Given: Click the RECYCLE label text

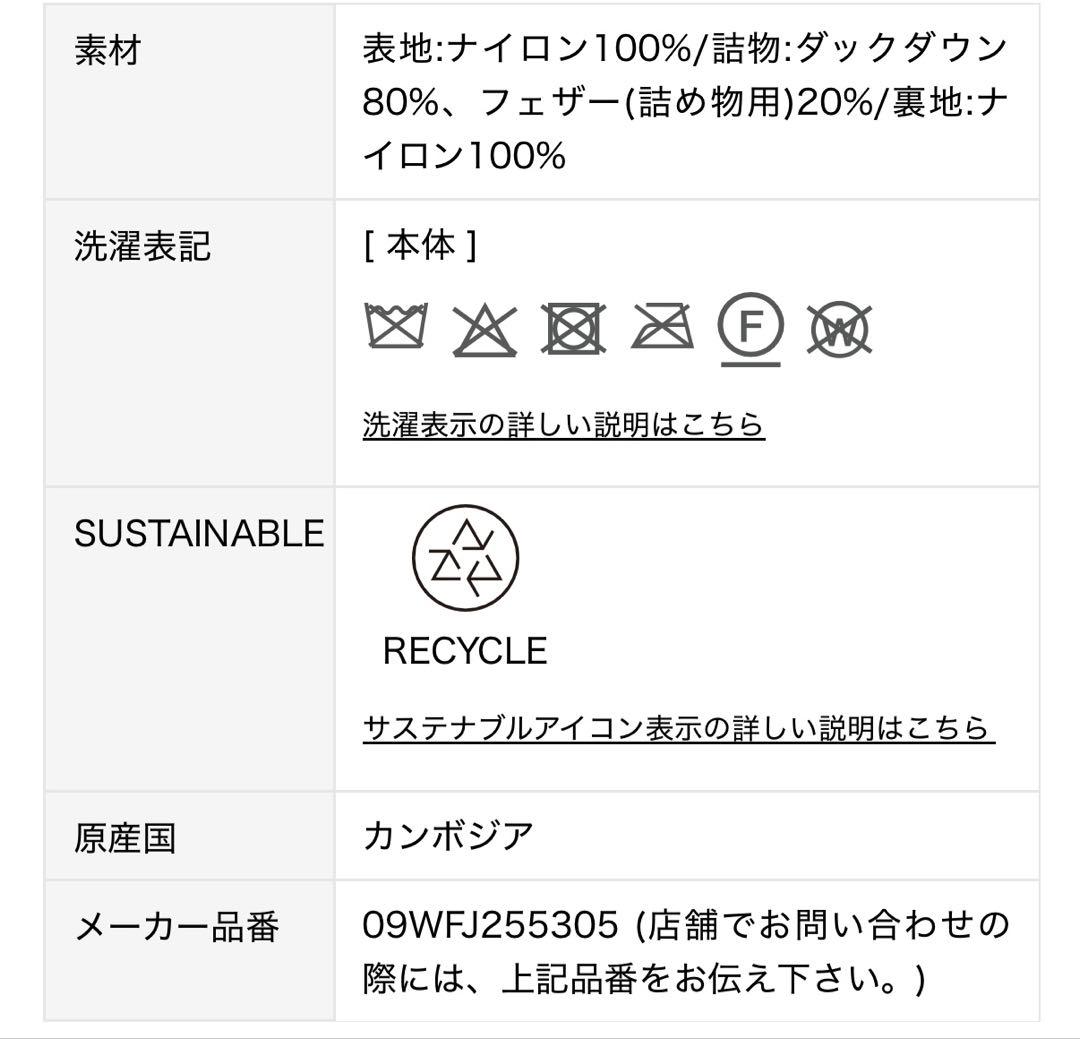Looking at the screenshot, I should tap(465, 651).
